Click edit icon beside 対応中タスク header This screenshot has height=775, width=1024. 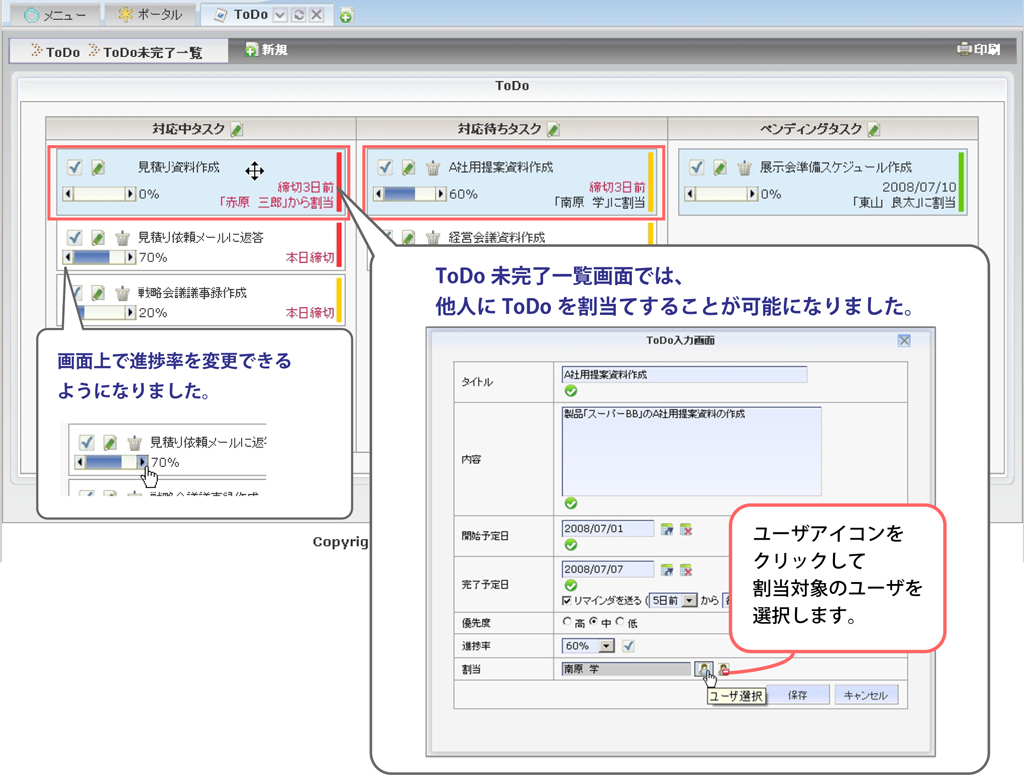pos(237,129)
